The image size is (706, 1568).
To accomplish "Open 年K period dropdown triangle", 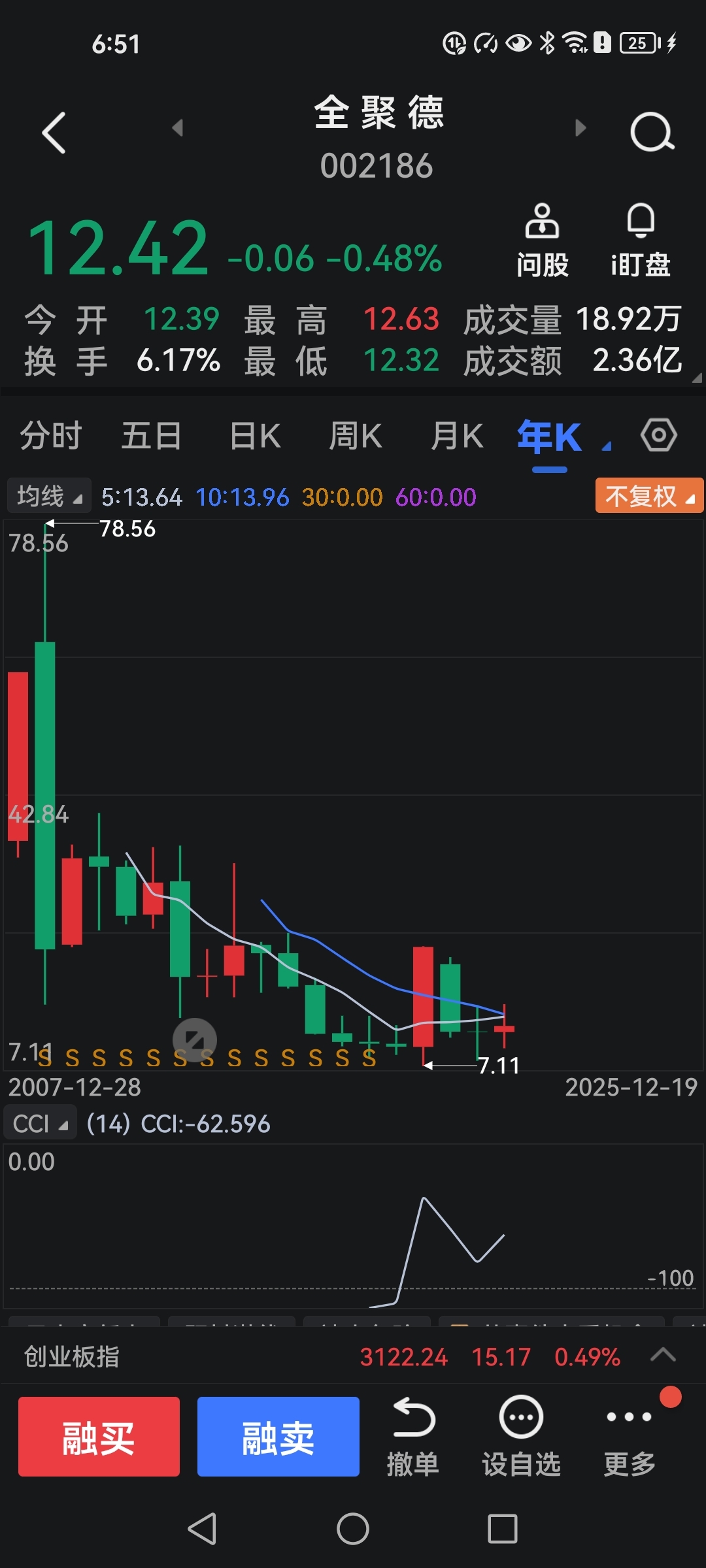I will [607, 446].
